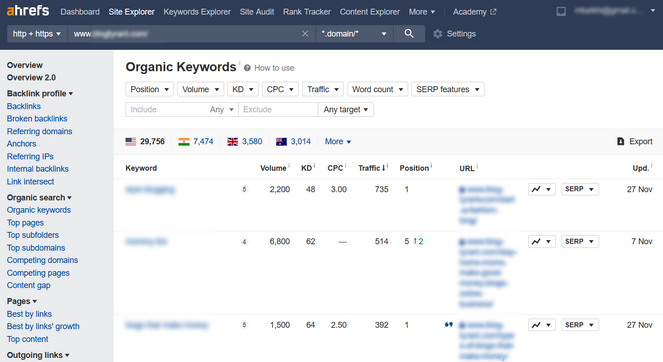Go to Keywords Explorer
This screenshot has width=663, height=362.
pos(197,12)
